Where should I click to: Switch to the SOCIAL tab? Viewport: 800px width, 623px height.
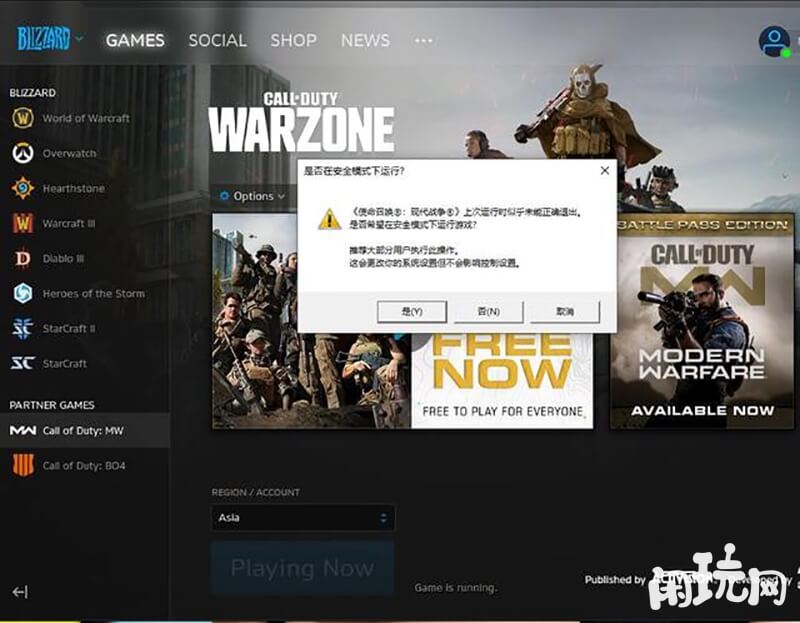click(217, 40)
